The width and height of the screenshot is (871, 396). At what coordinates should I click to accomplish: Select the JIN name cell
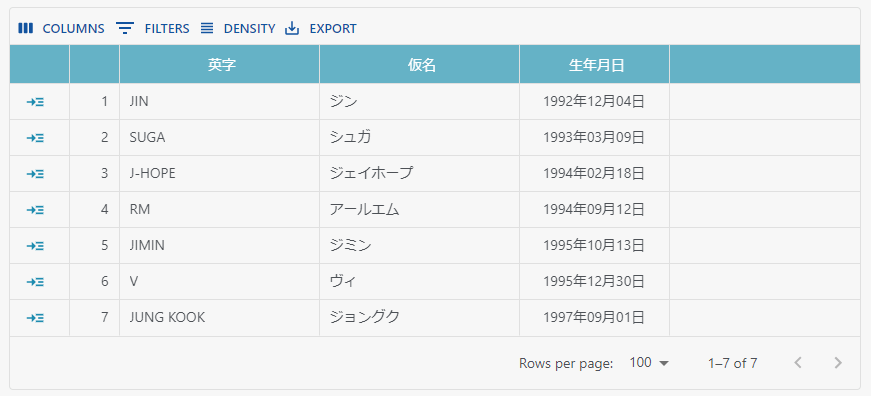219,102
